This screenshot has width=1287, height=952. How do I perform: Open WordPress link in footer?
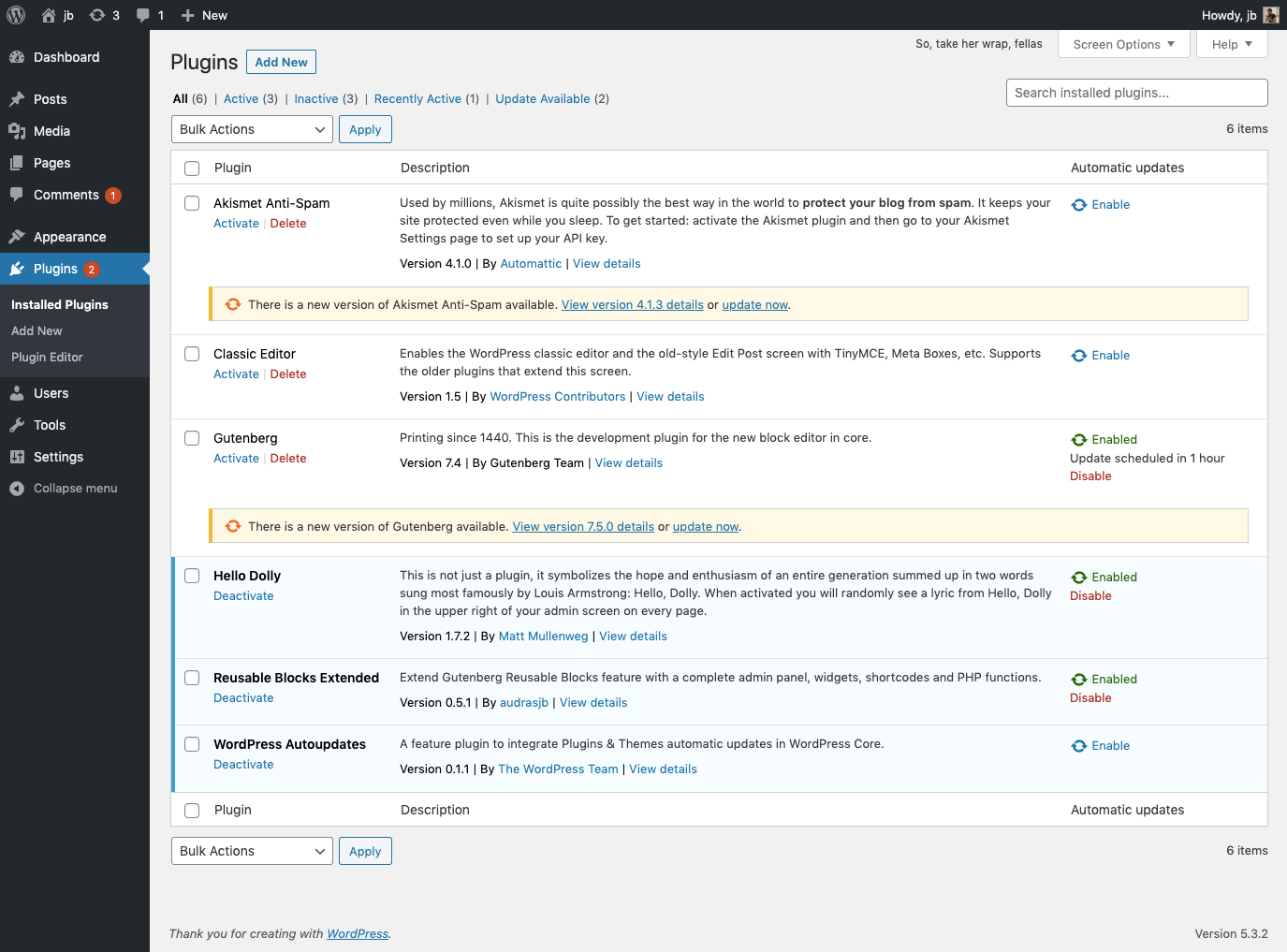(x=358, y=933)
